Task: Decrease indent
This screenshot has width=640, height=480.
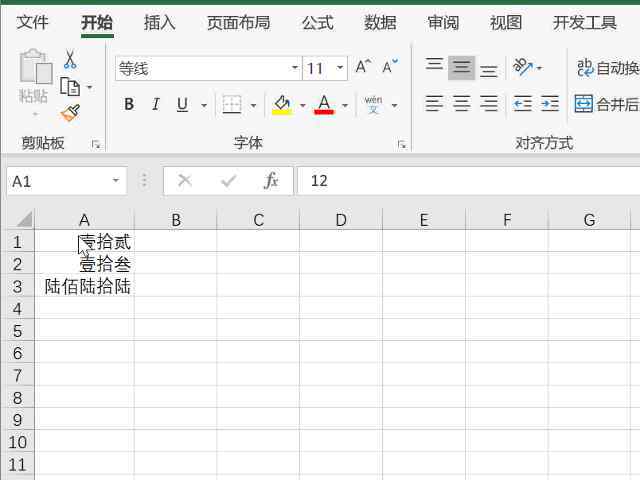Action: click(522, 103)
